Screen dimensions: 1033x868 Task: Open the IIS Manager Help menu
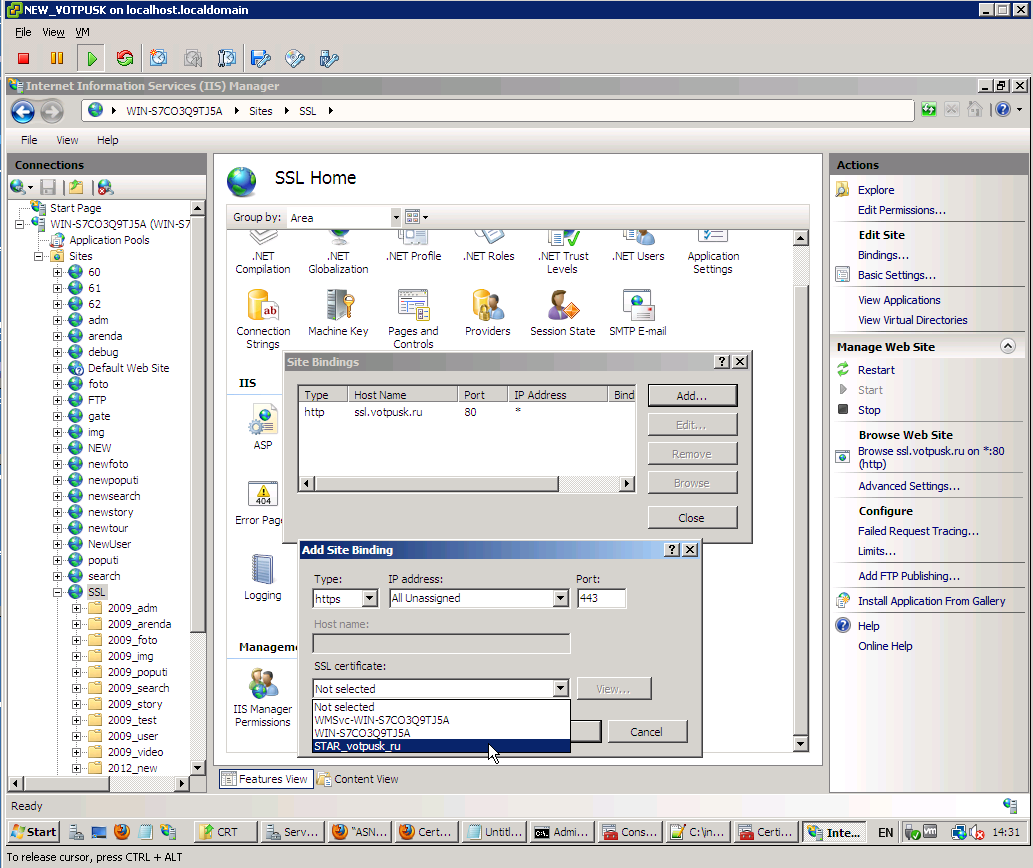pyautogui.click(x=107, y=140)
